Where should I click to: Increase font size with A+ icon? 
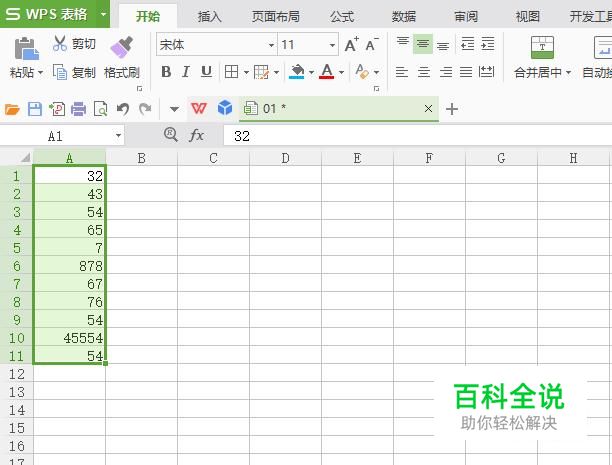(352, 45)
